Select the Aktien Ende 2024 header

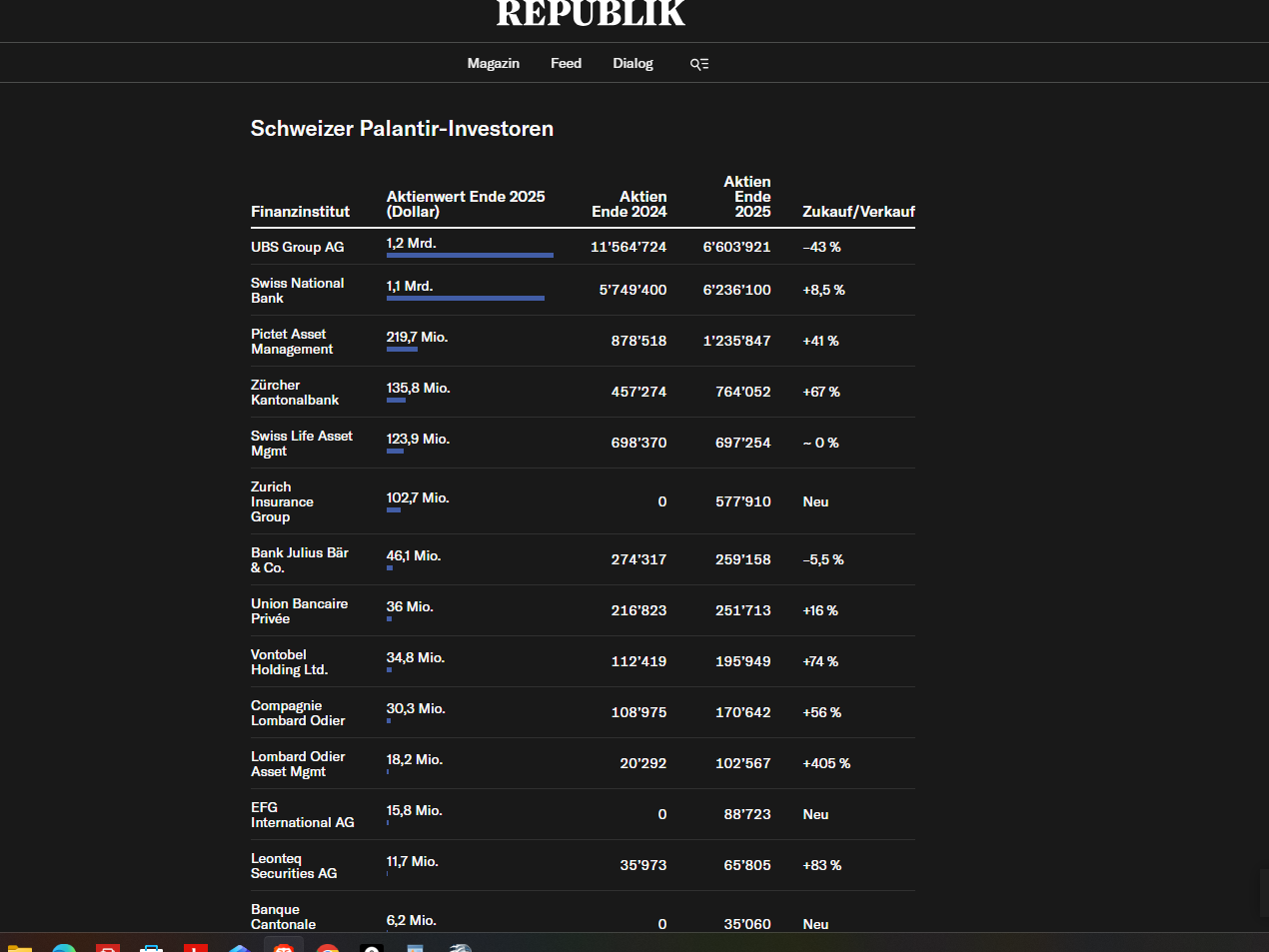[629, 204]
